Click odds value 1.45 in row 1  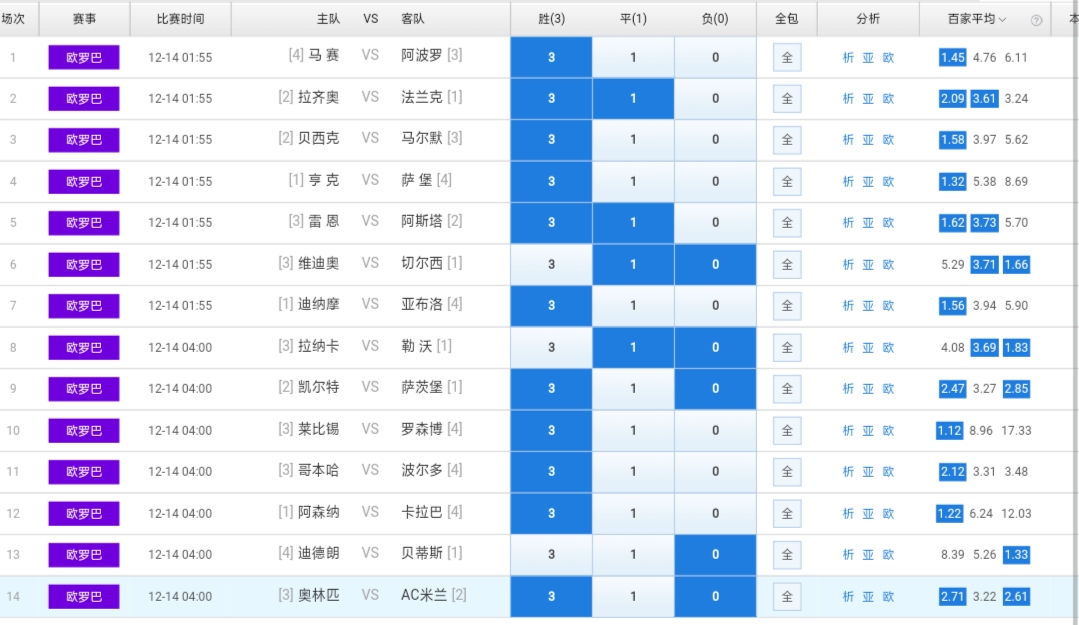(x=952, y=58)
